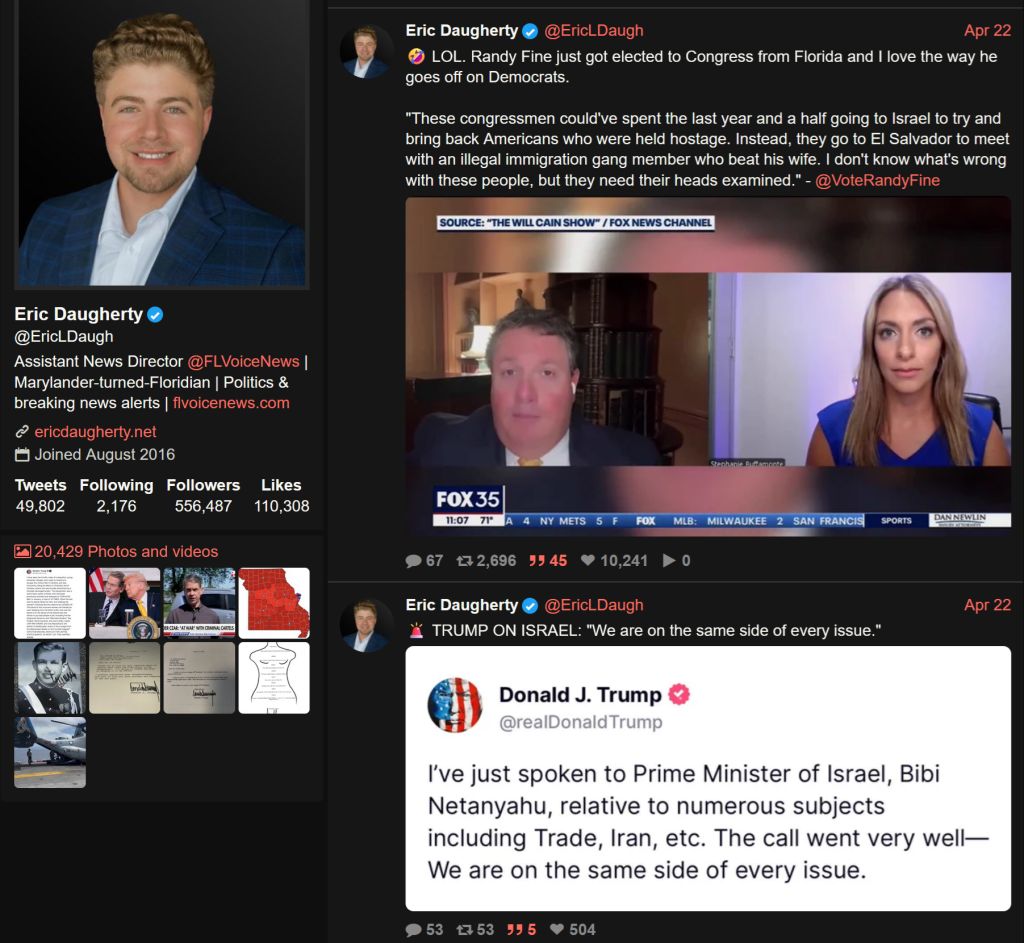Click the reply icon showing 67 comments
The image size is (1024, 943).
pos(413,561)
